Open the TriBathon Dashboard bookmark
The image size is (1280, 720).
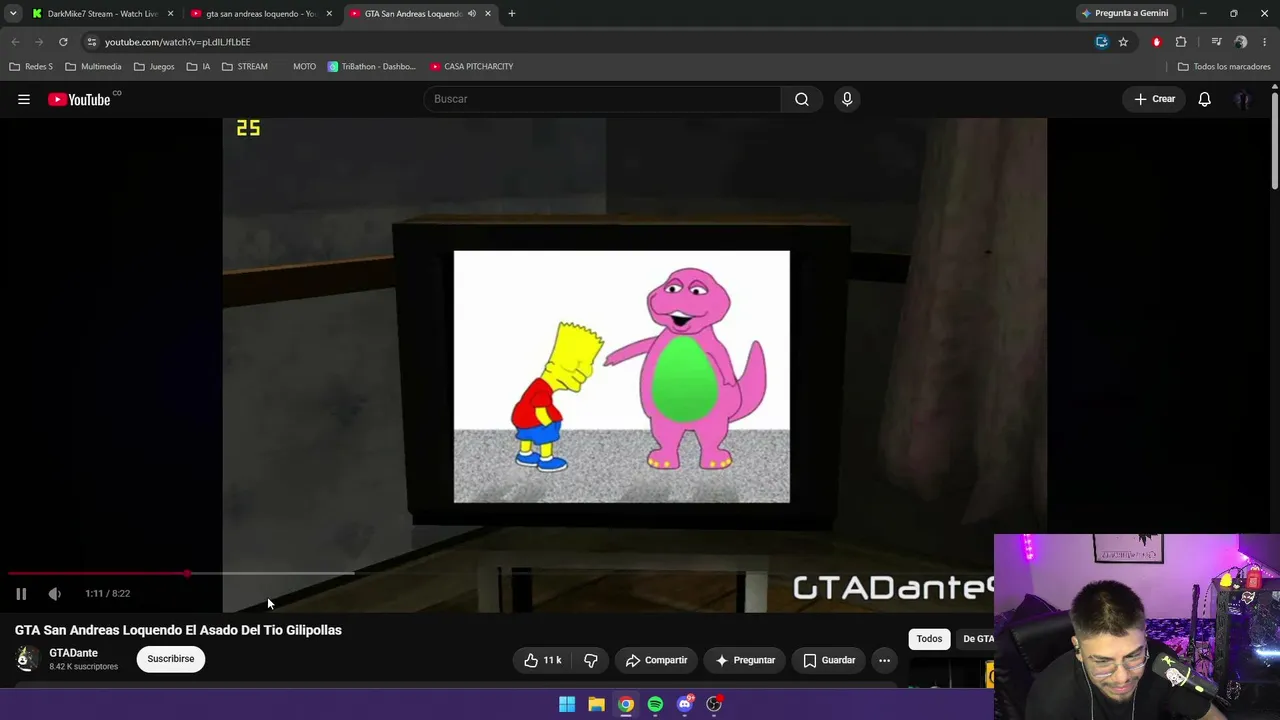point(372,67)
